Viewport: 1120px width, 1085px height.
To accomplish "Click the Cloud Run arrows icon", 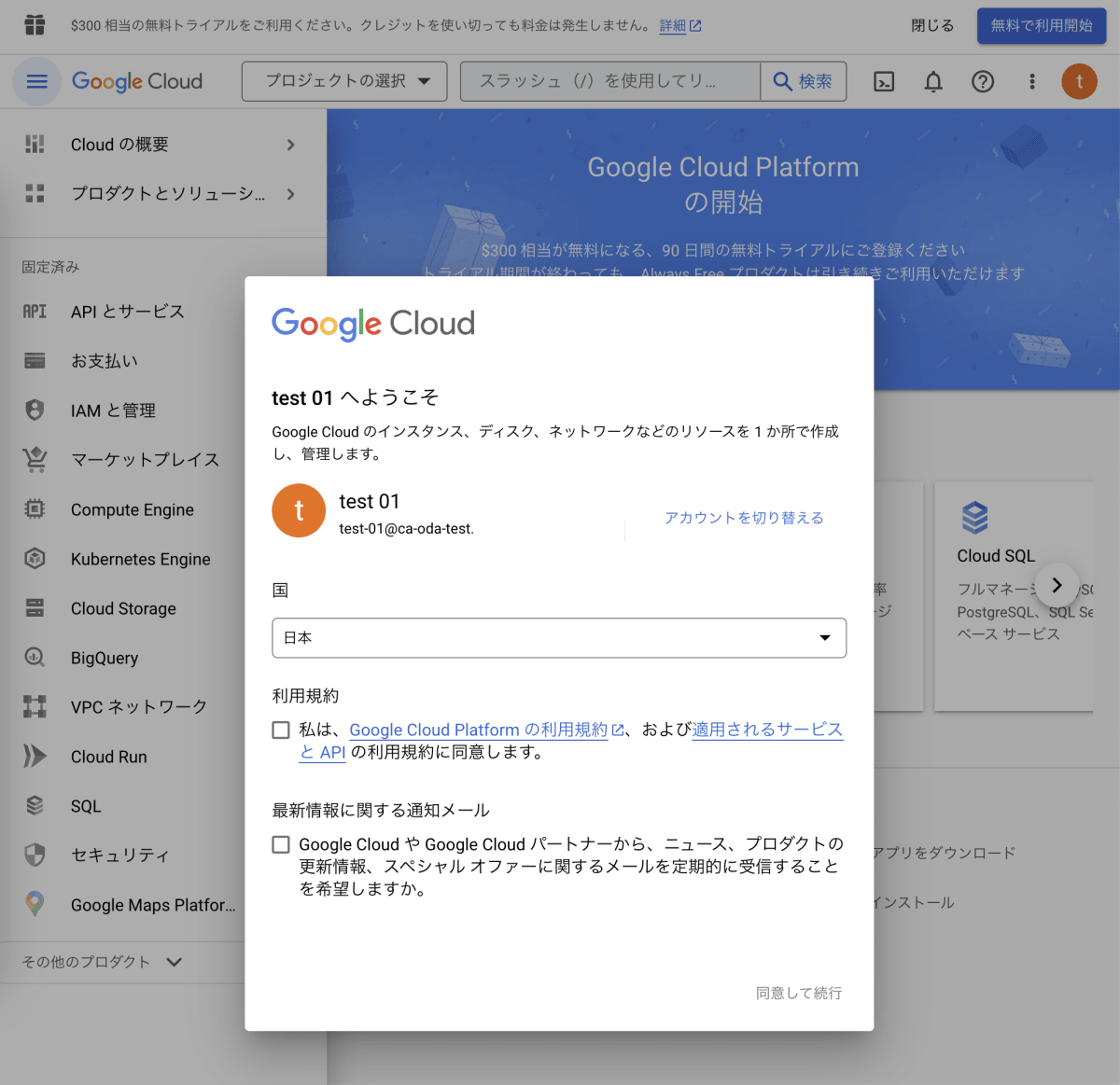I will [x=35, y=756].
